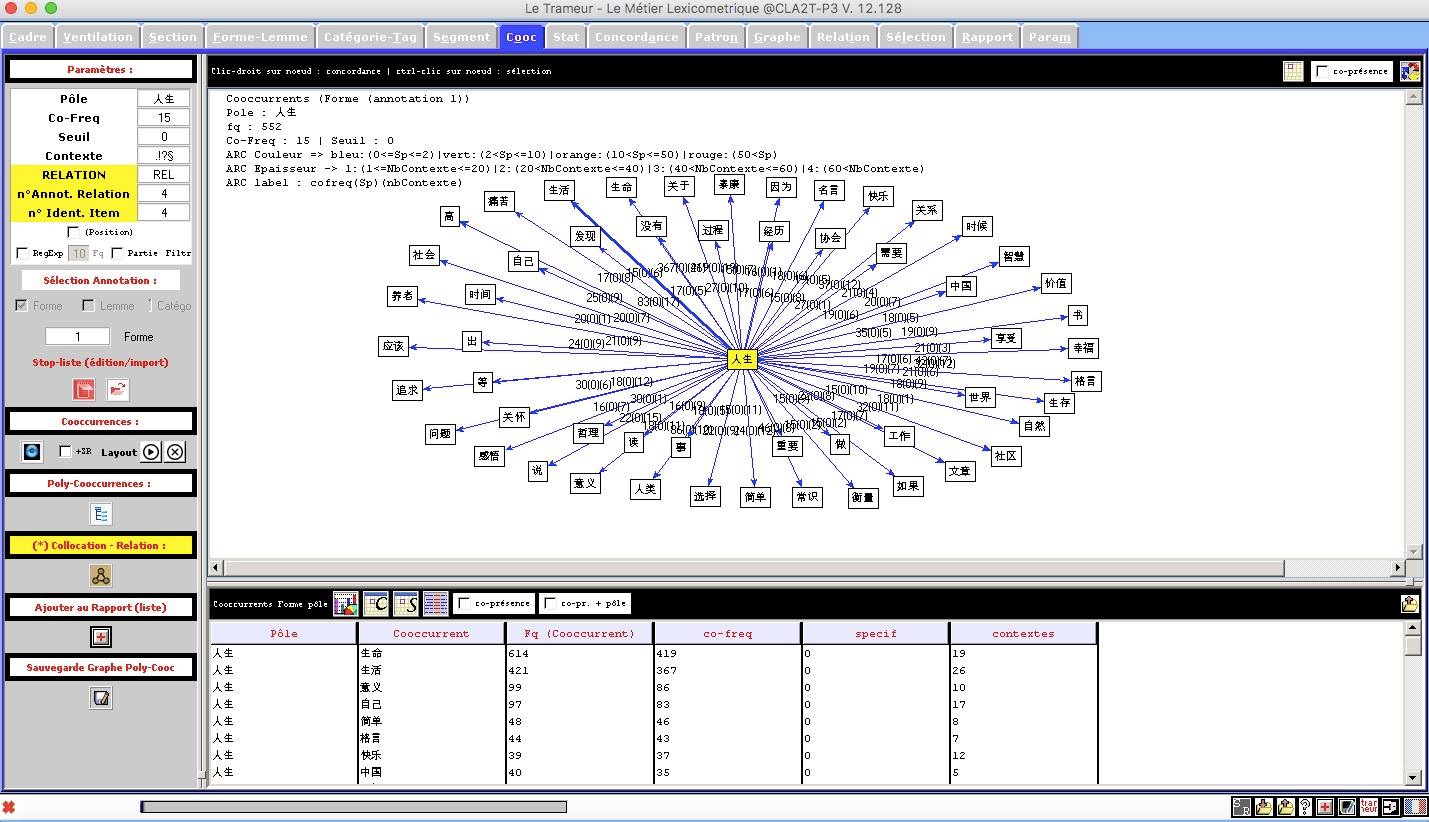Click the folder export up-arrow icon

[x=1285, y=807]
